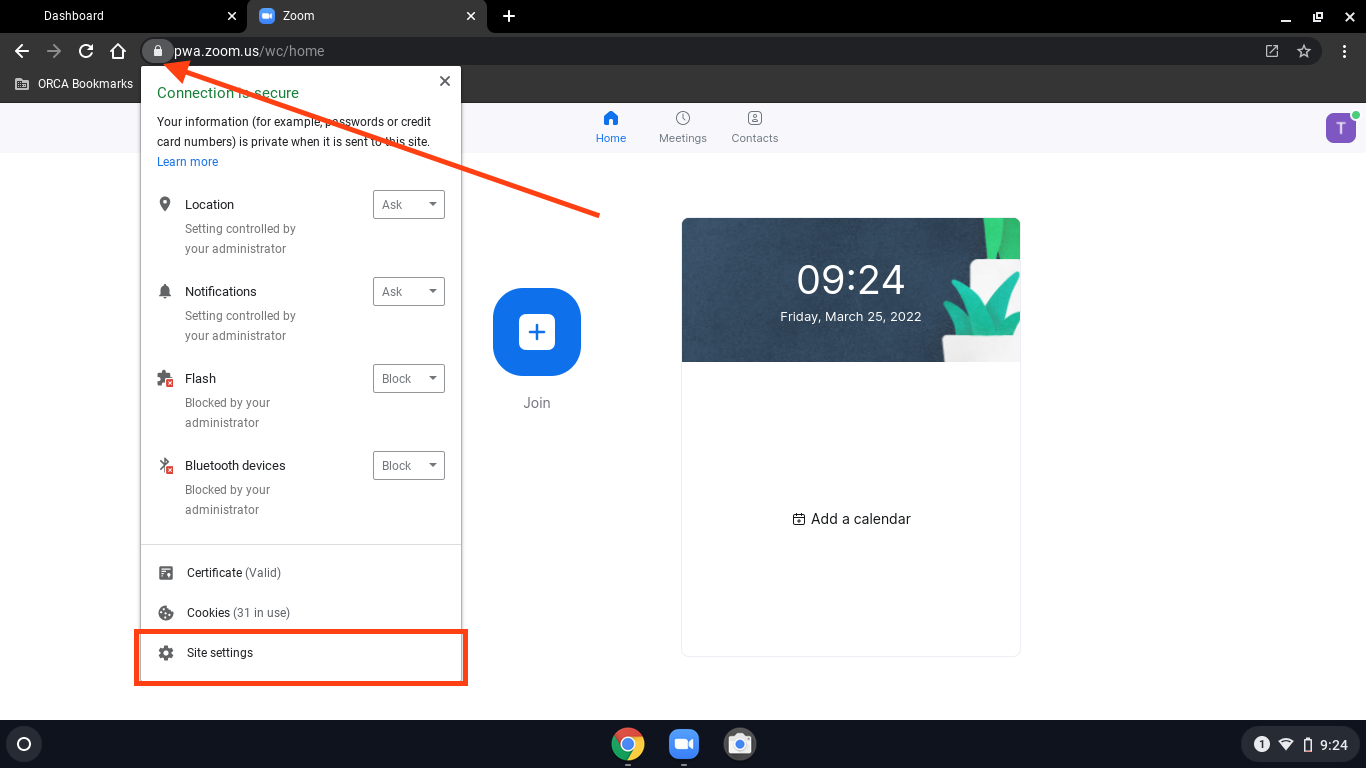Open Chrome from the shelf
The width and height of the screenshot is (1366, 768).
coord(628,744)
